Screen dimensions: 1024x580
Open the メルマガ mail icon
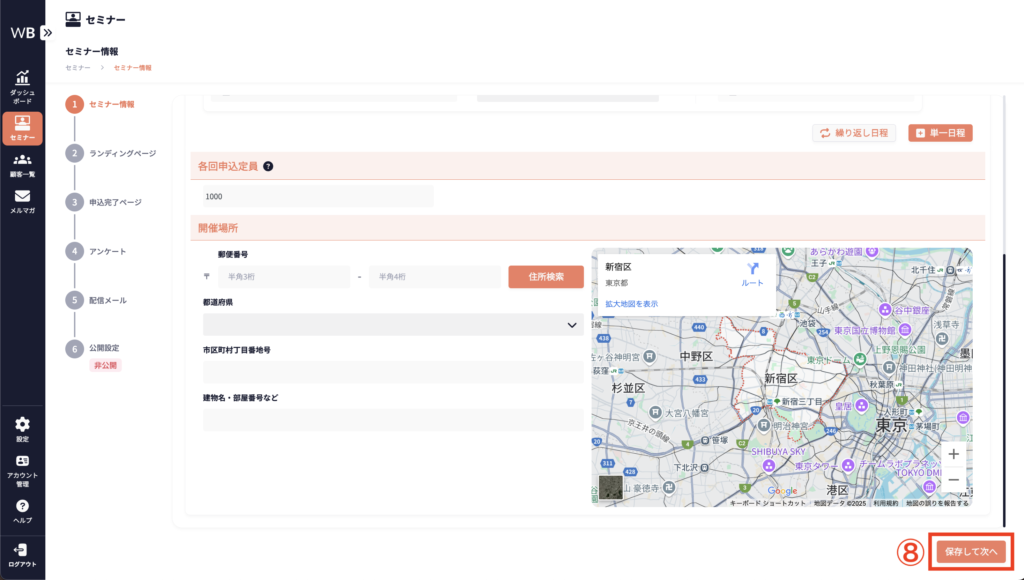(22, 197)
